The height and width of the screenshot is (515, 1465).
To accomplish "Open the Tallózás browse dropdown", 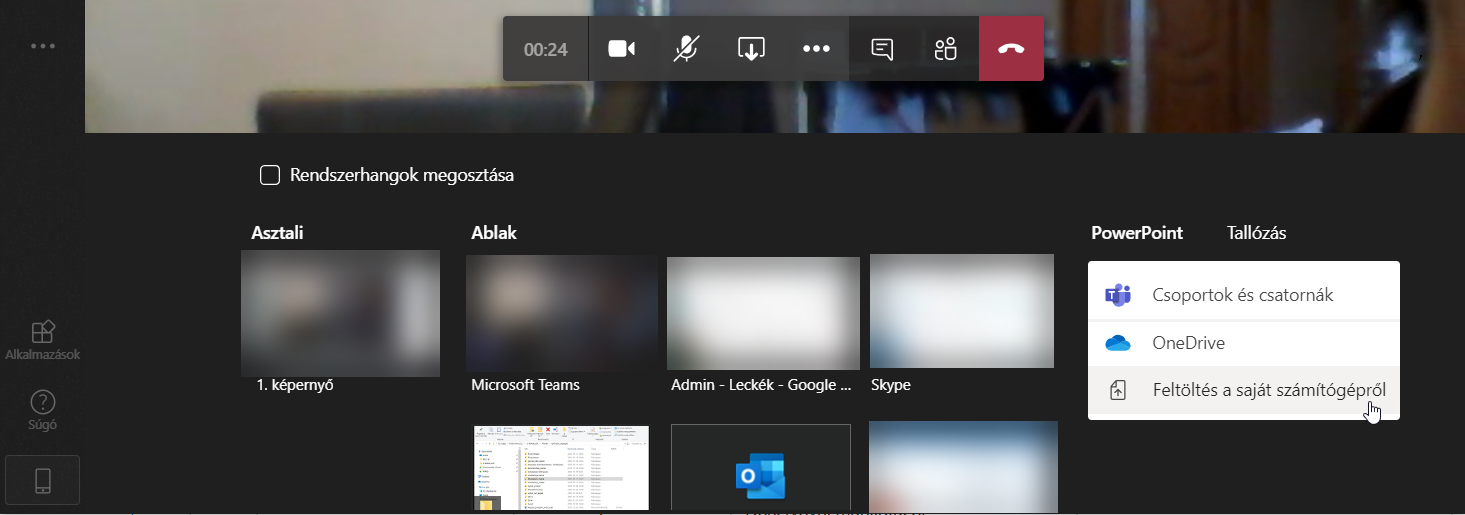I will [x=1256, y=233].
